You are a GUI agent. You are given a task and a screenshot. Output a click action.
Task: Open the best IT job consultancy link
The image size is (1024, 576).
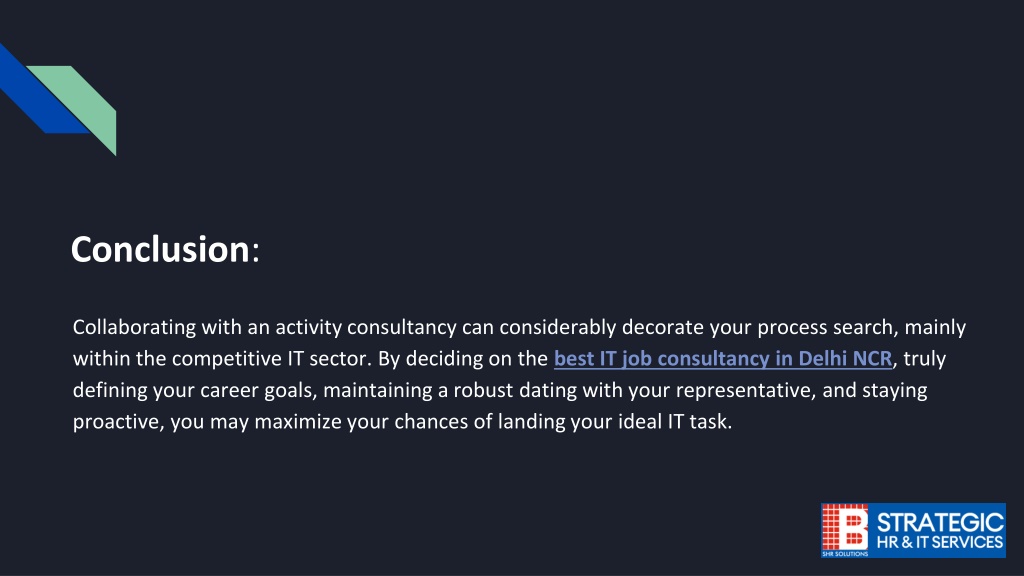pos(722,359)
